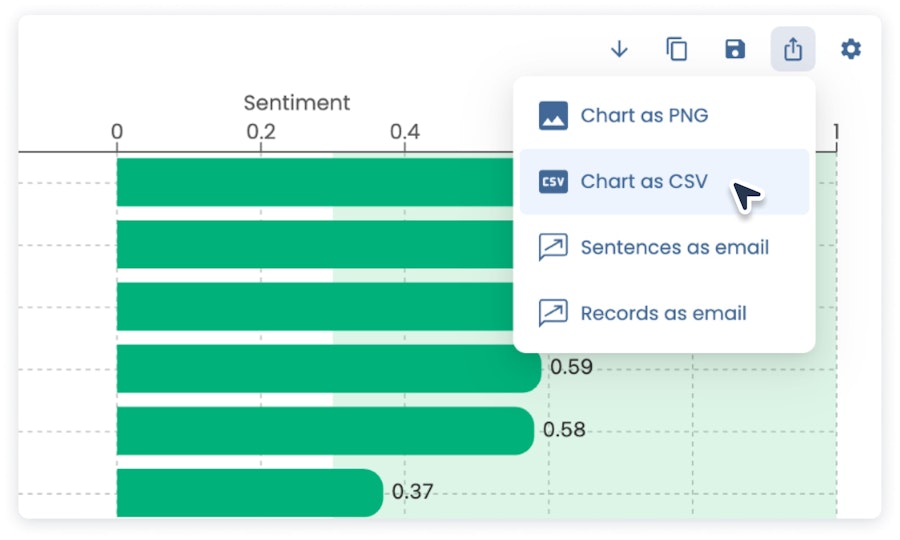Click the Records as email icon

click(x=553, y=313)
